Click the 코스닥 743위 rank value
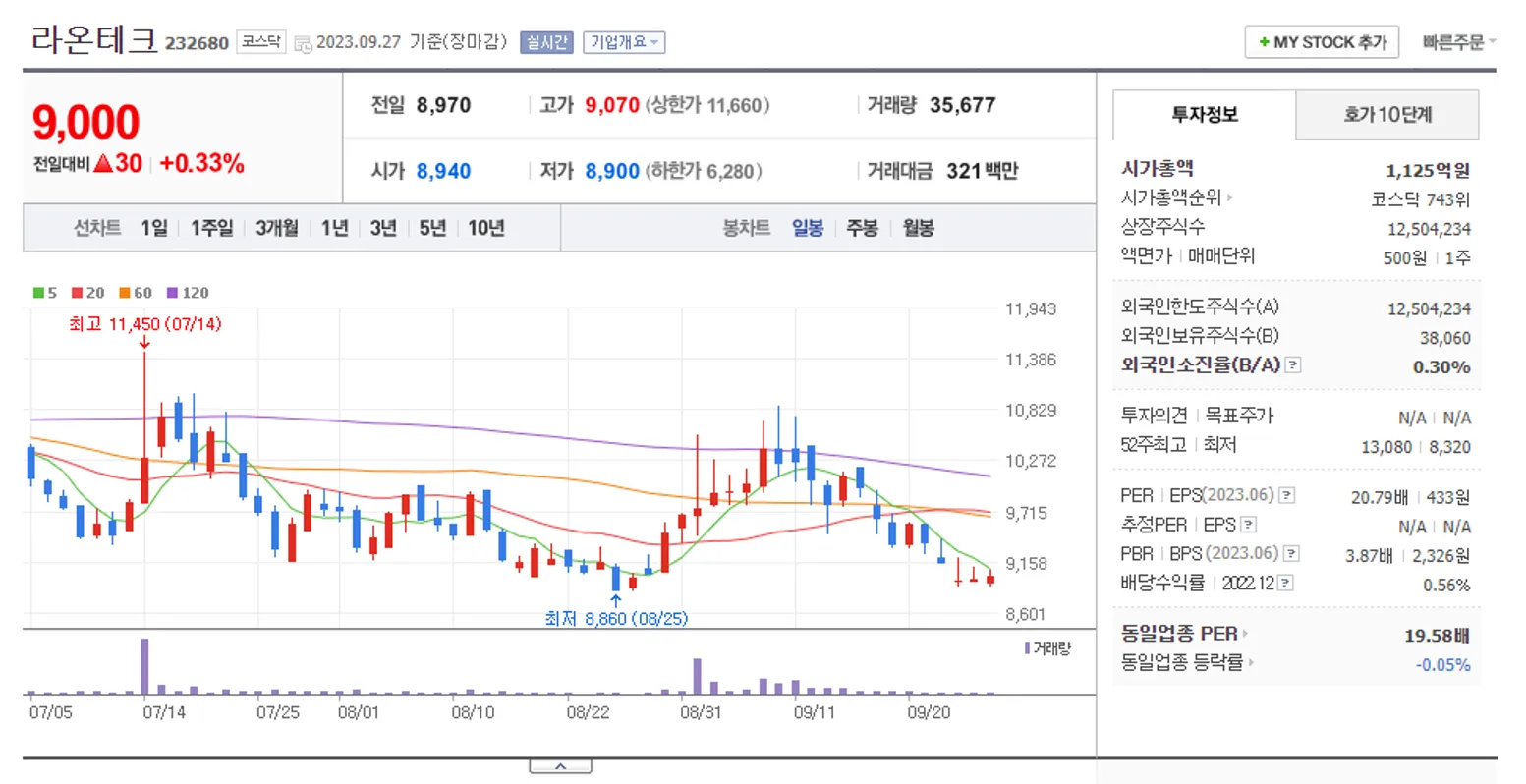The width and height of the screenshot is (1526, 784). pos(1421,199)
